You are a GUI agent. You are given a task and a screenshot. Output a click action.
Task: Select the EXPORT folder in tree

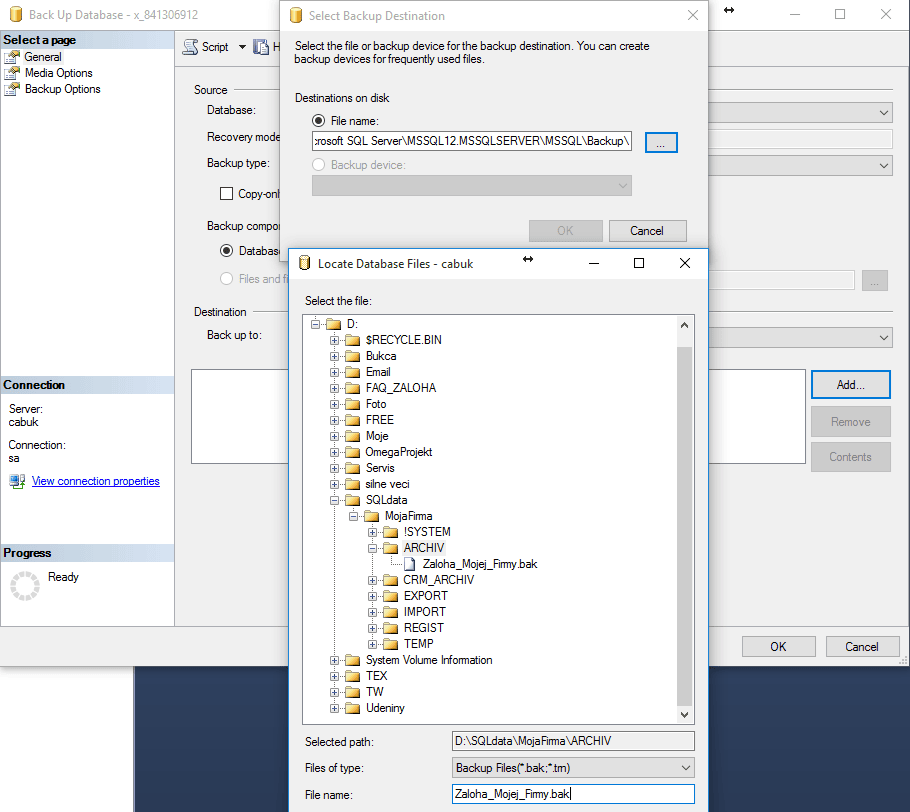tap(425, 596)
